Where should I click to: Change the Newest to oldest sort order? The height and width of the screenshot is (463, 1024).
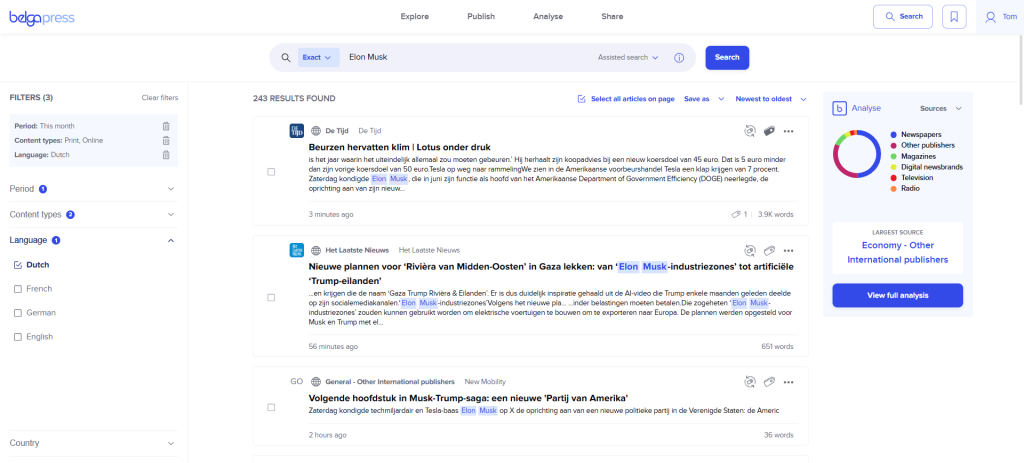(x=771, y=99)
